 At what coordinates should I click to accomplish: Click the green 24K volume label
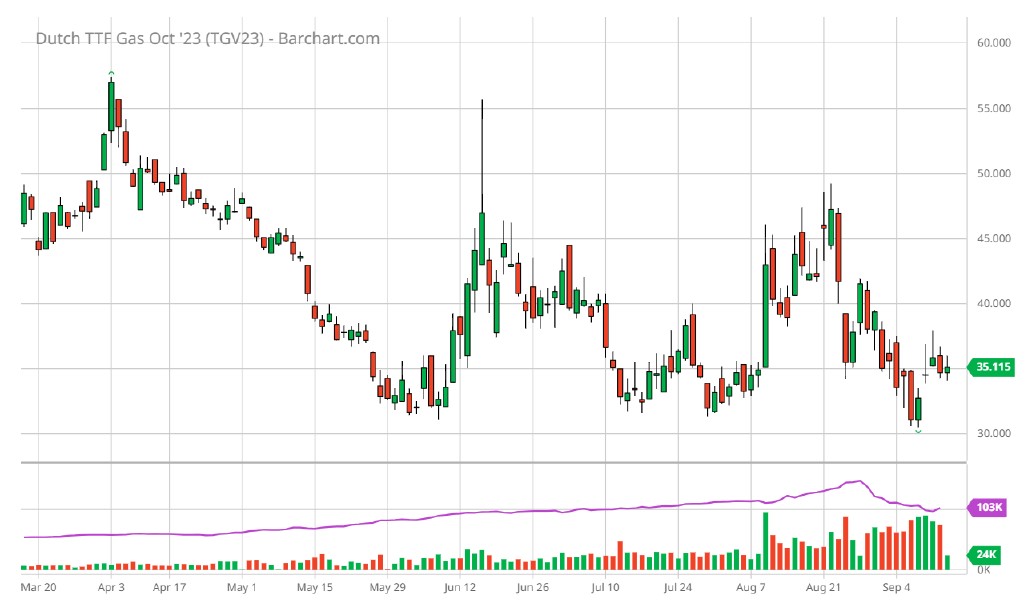(985, 555)
